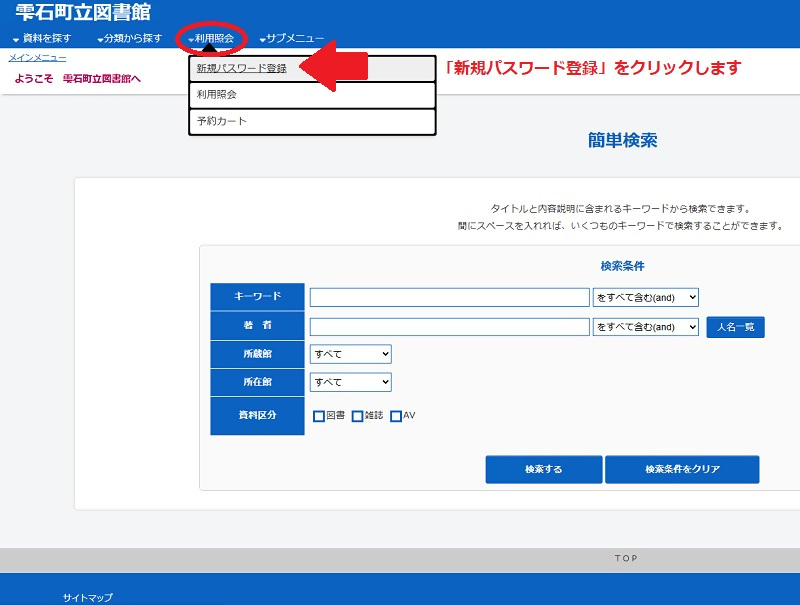Image resolution: width=800 pixels, height=605 pixels.
Task: Check the 図書 checkbox under 資料区分
Action: click(317, 415)
